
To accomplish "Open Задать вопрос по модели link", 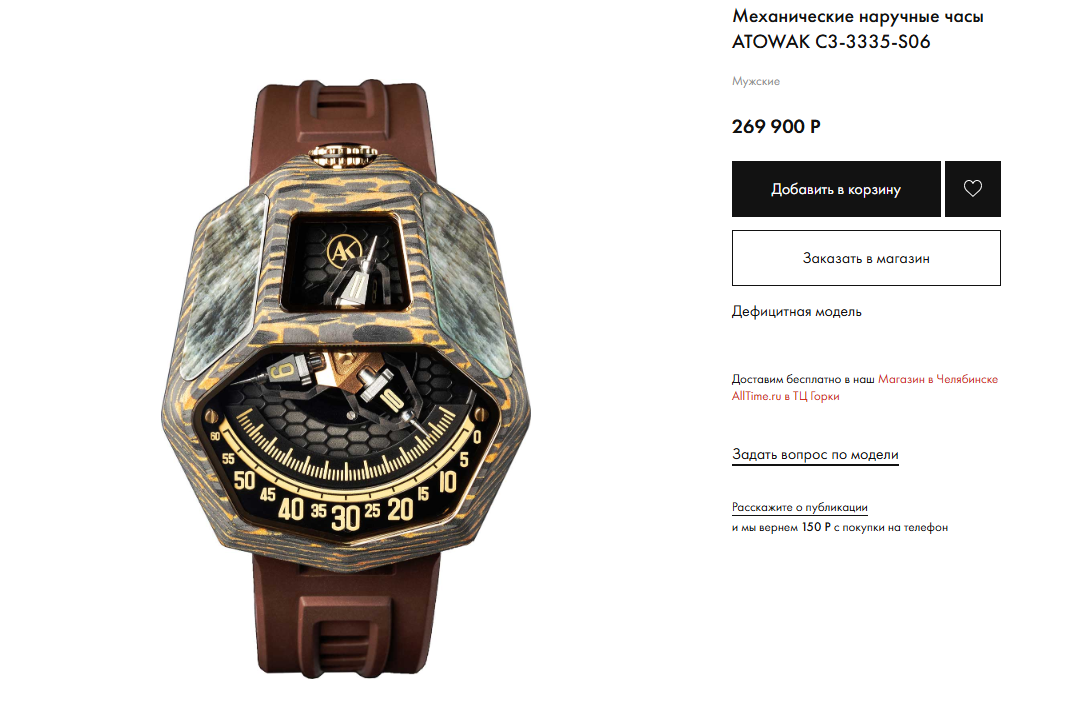I will point(815,454).
